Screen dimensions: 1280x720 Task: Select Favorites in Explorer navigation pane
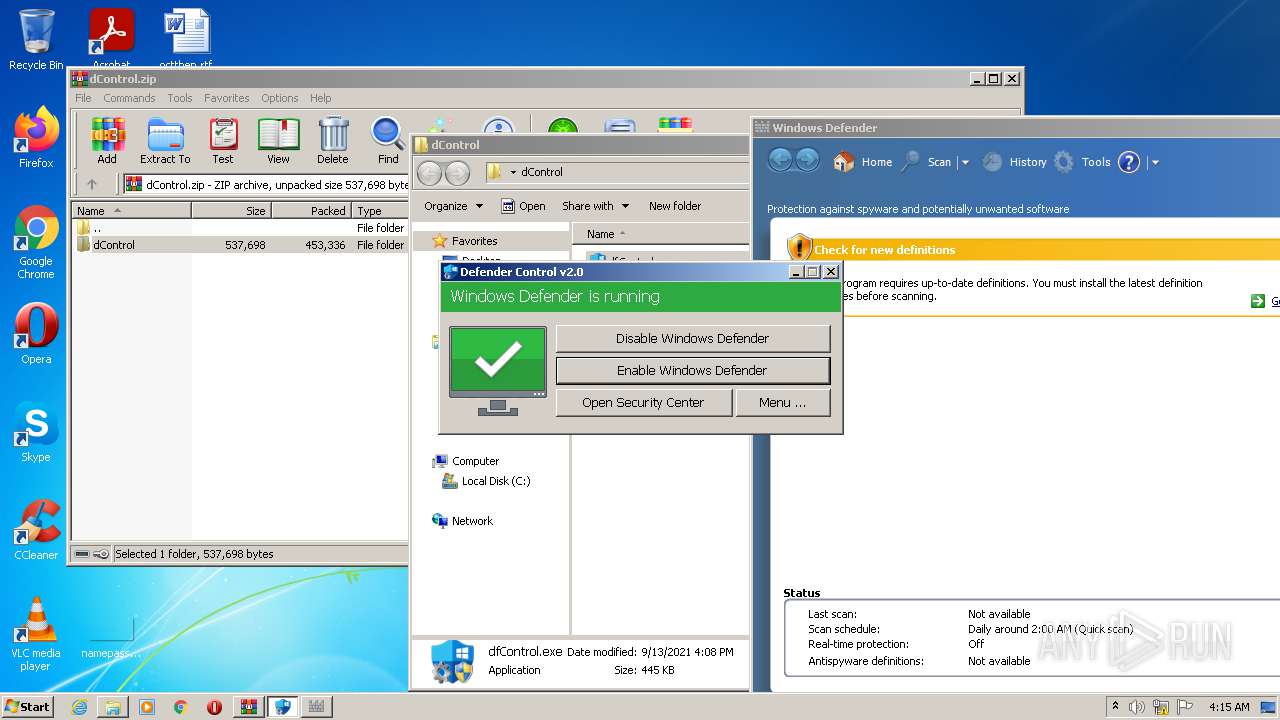(474, 241)
